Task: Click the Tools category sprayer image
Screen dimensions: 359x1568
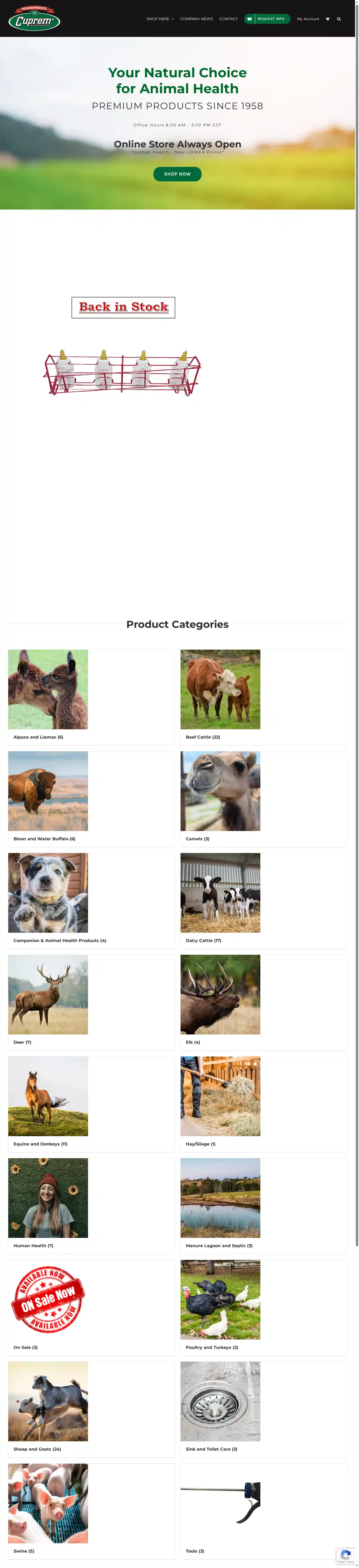Action: (x=220, y=1503)
